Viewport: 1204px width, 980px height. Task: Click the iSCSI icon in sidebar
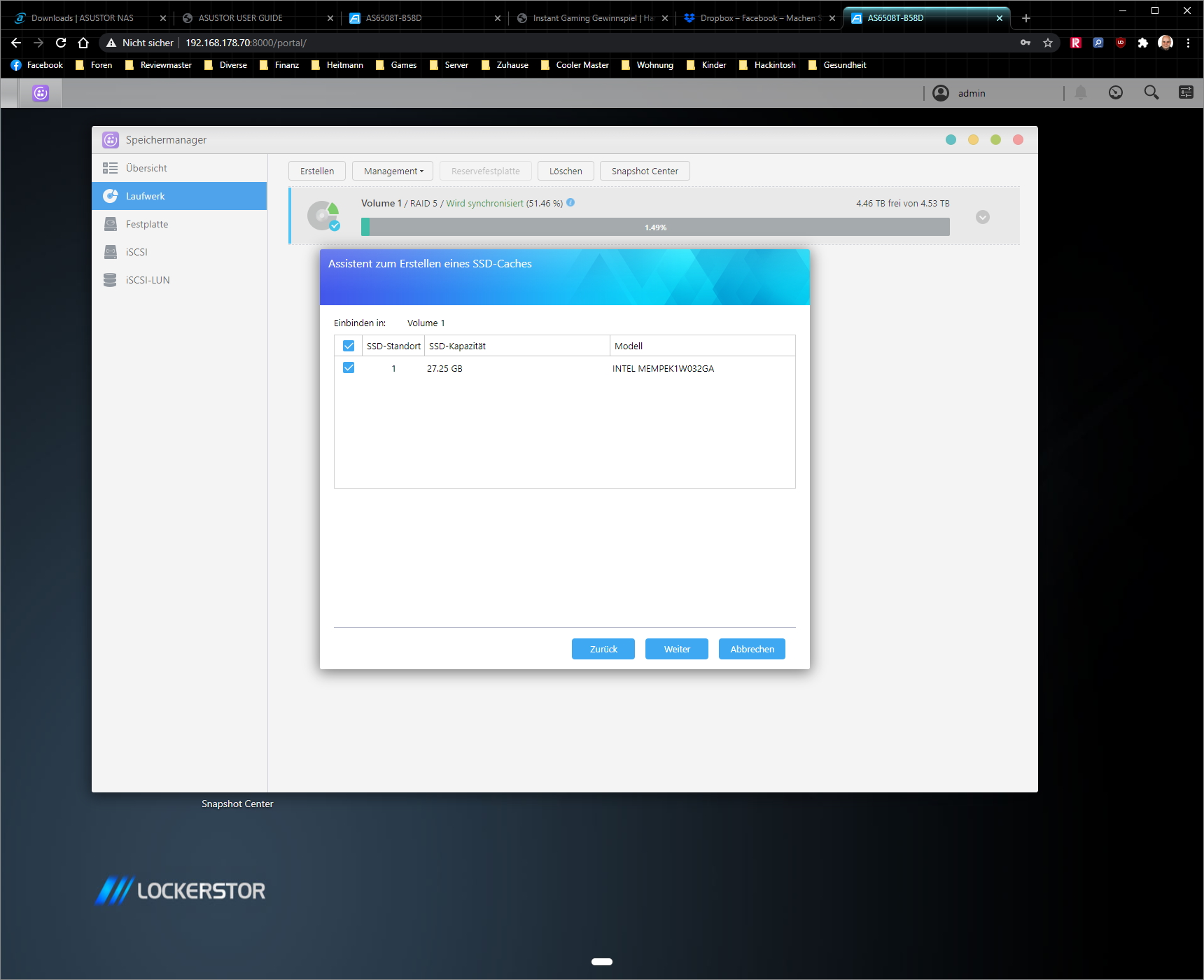110,252
